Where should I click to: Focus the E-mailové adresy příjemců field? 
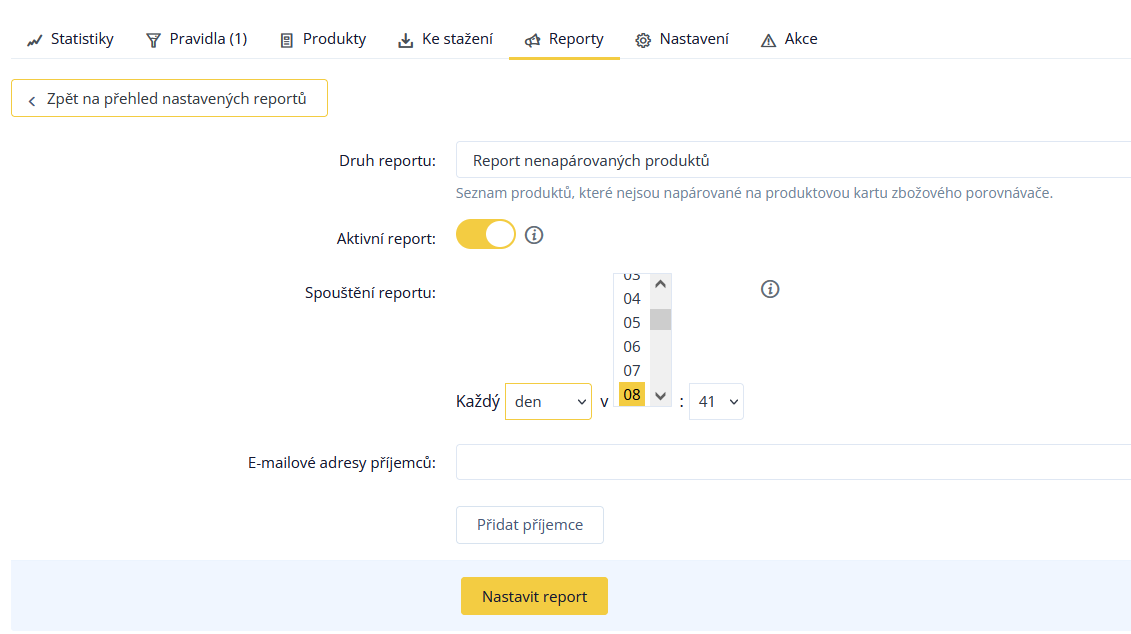click(793, 462)
